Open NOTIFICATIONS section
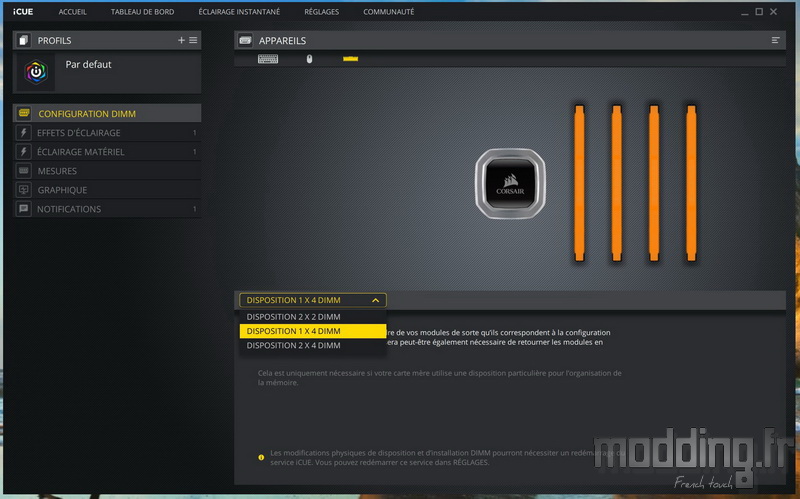Screen dimensions: 800x499 pos(107,209)
